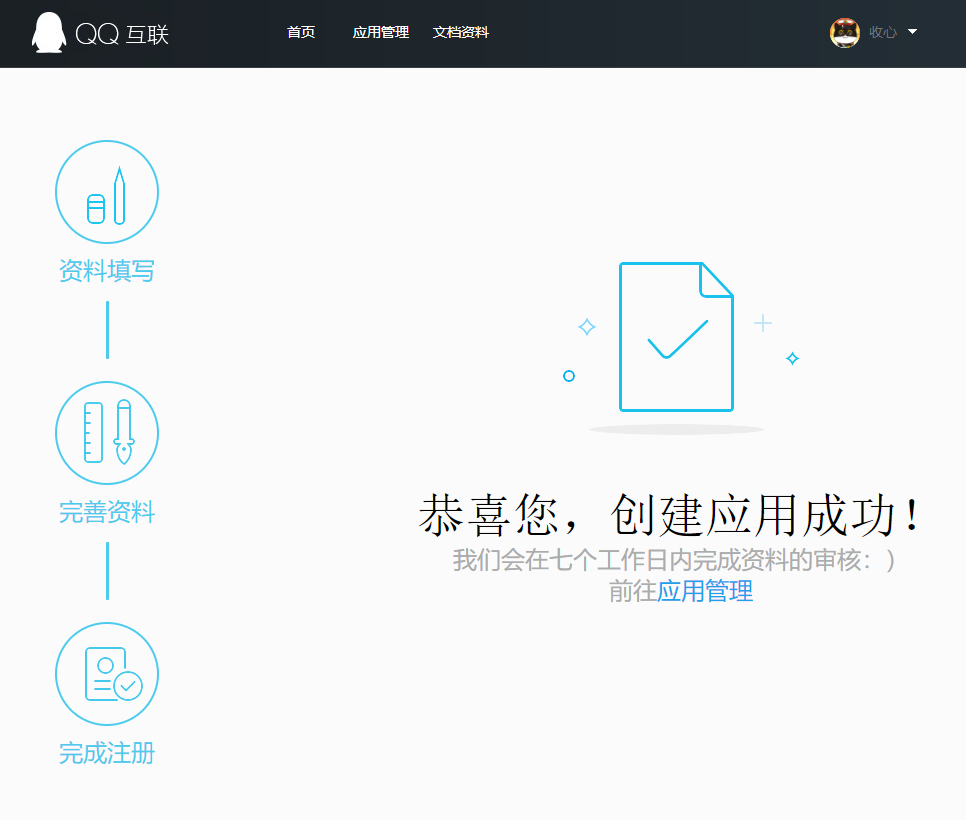Expand the account dropdown arrow beside 收心
The image size is (966, 820).
pos(912,32)
